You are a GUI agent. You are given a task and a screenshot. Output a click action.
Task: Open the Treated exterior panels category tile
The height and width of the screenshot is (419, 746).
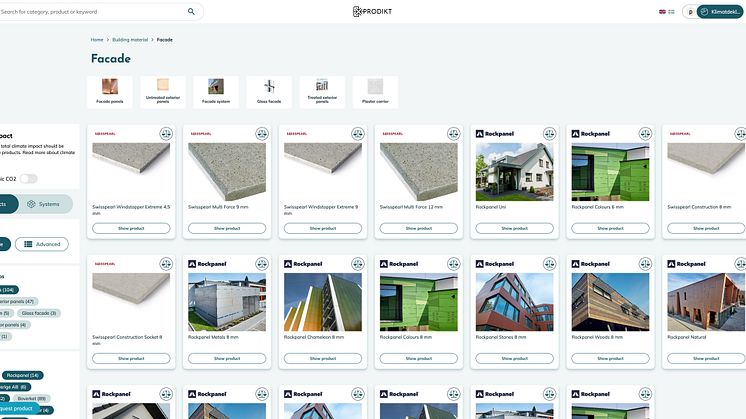click(x=322, y=92)
